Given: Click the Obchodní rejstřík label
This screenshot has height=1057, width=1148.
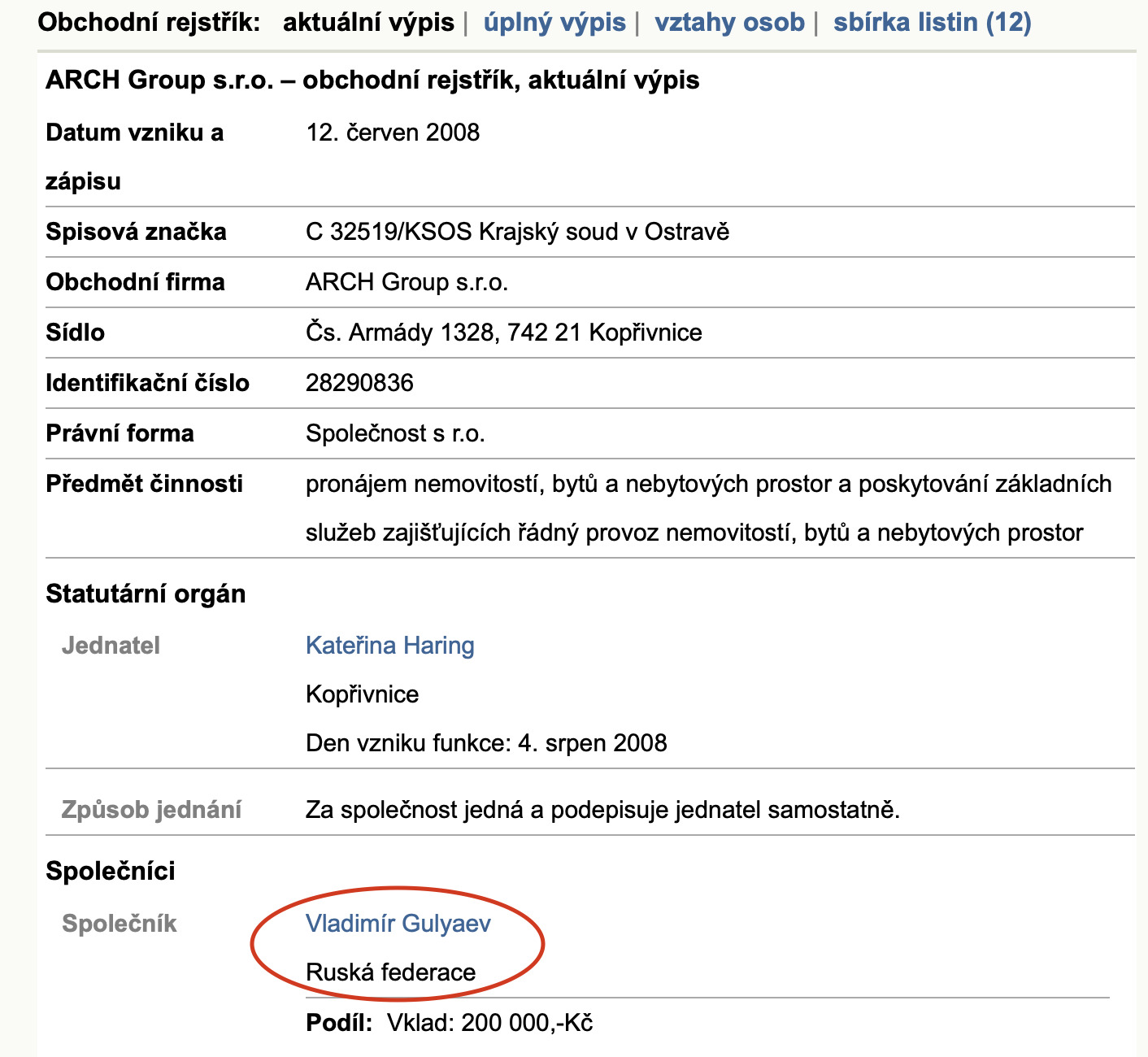Looking at the screenshot, I should click(149, 22).
